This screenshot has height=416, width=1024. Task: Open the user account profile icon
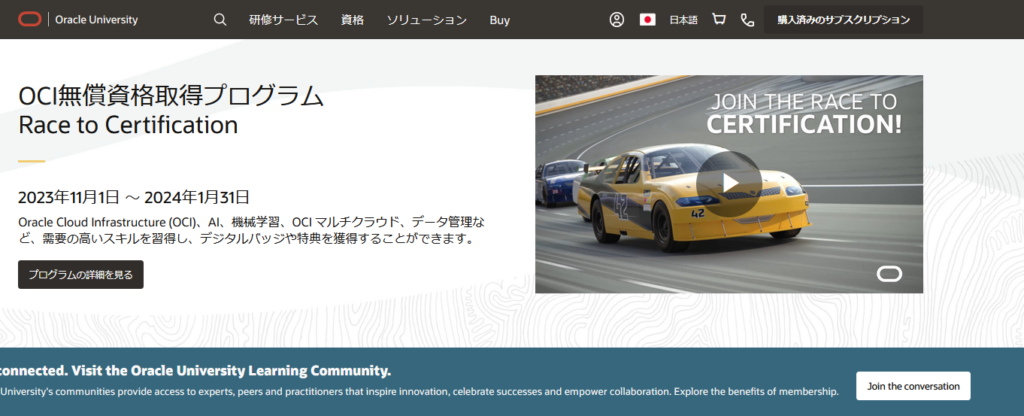pyautogui.click(x=617, y=20)
